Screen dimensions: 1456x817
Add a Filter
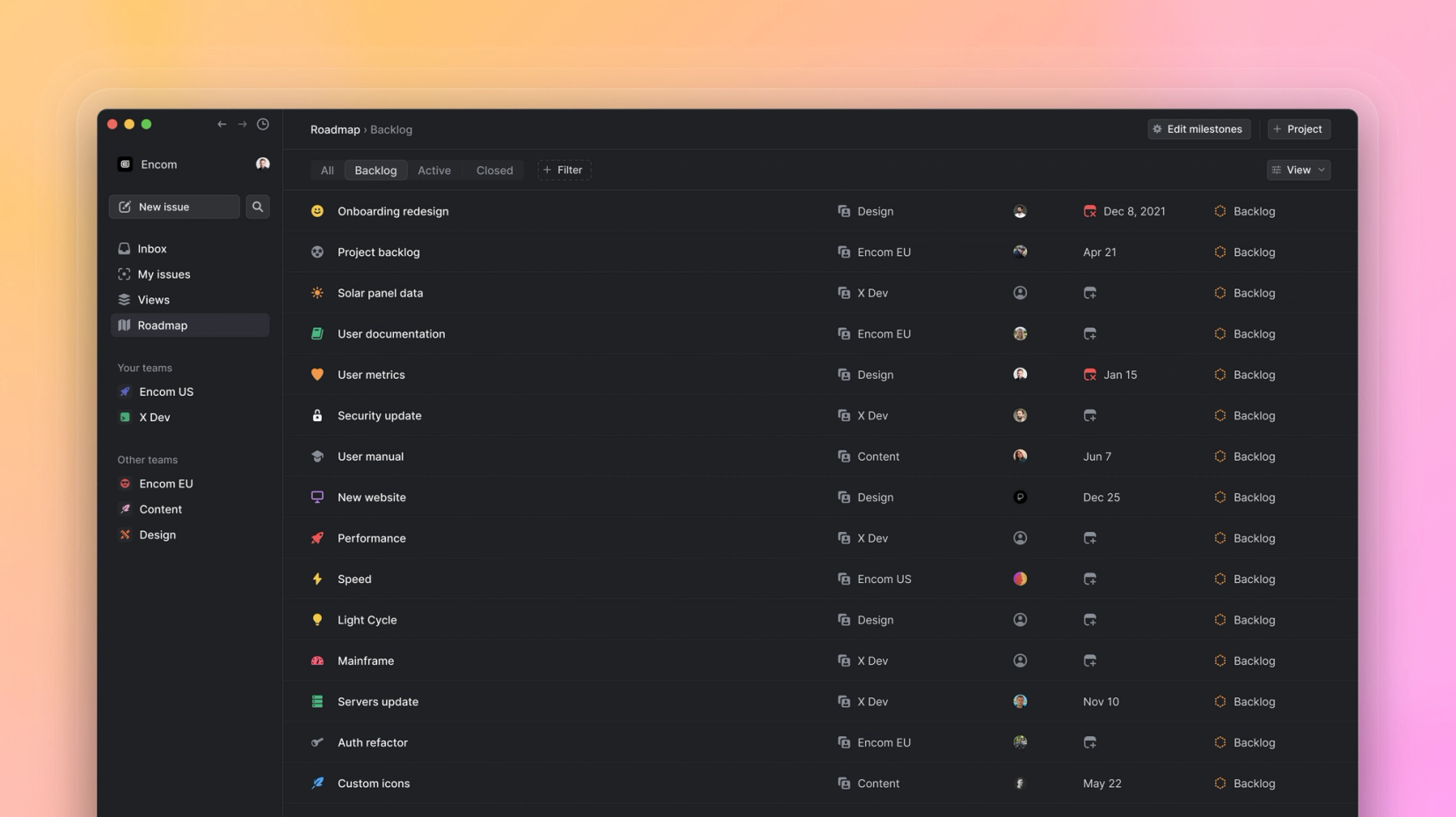tap(564, 170)
